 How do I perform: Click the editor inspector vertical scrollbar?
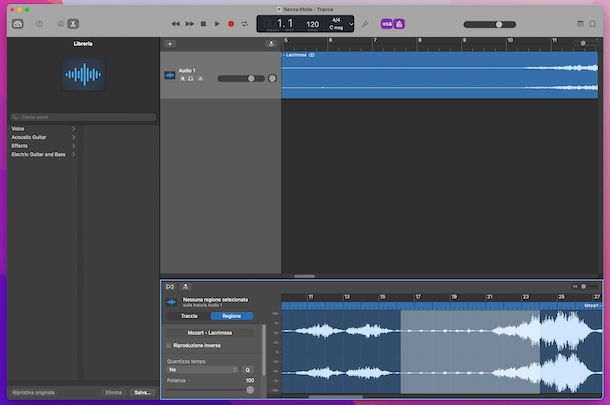[x=264, y=350]
